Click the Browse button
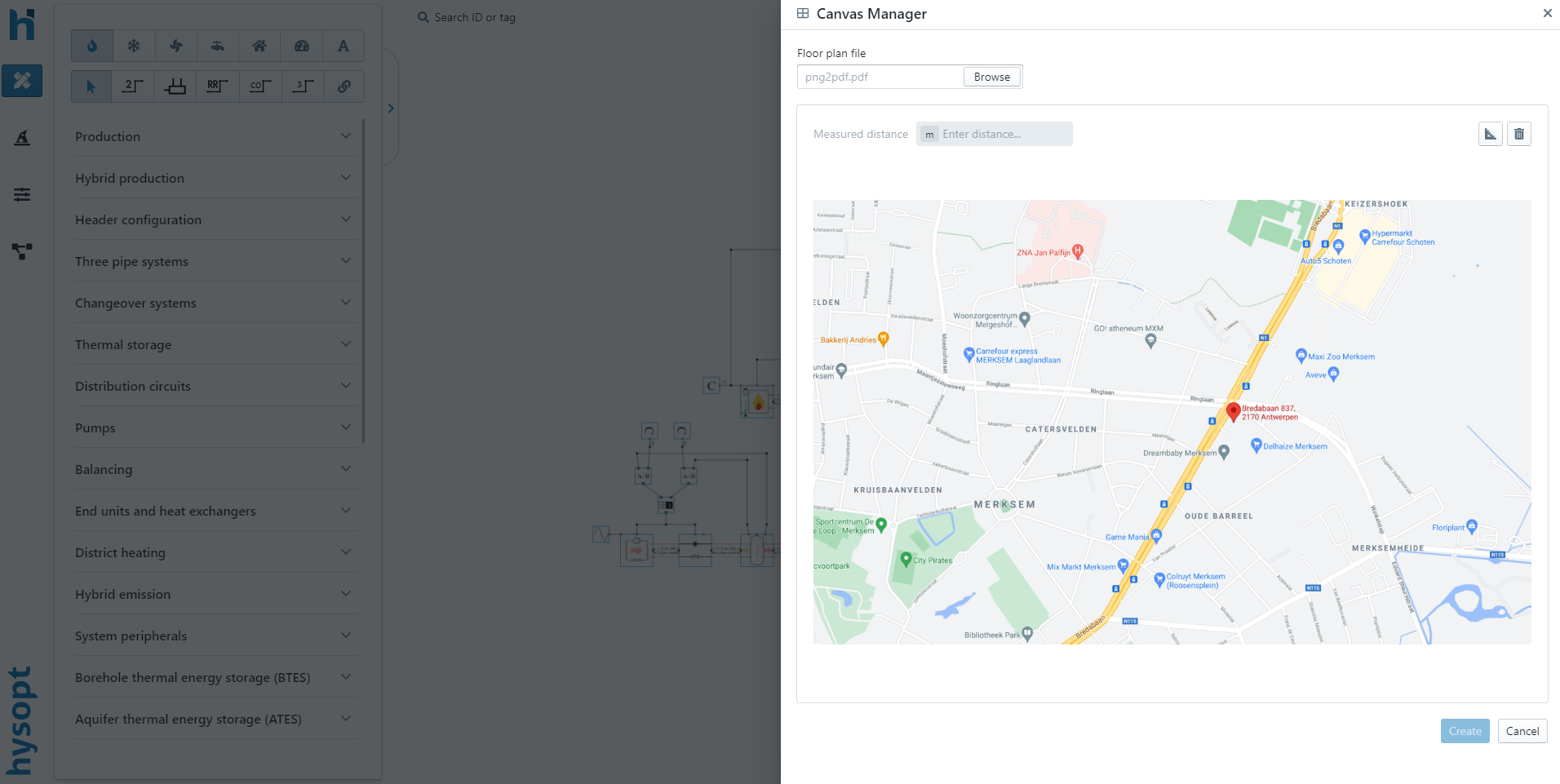This screenshot has height=784, width=1560. pos(991,77)
